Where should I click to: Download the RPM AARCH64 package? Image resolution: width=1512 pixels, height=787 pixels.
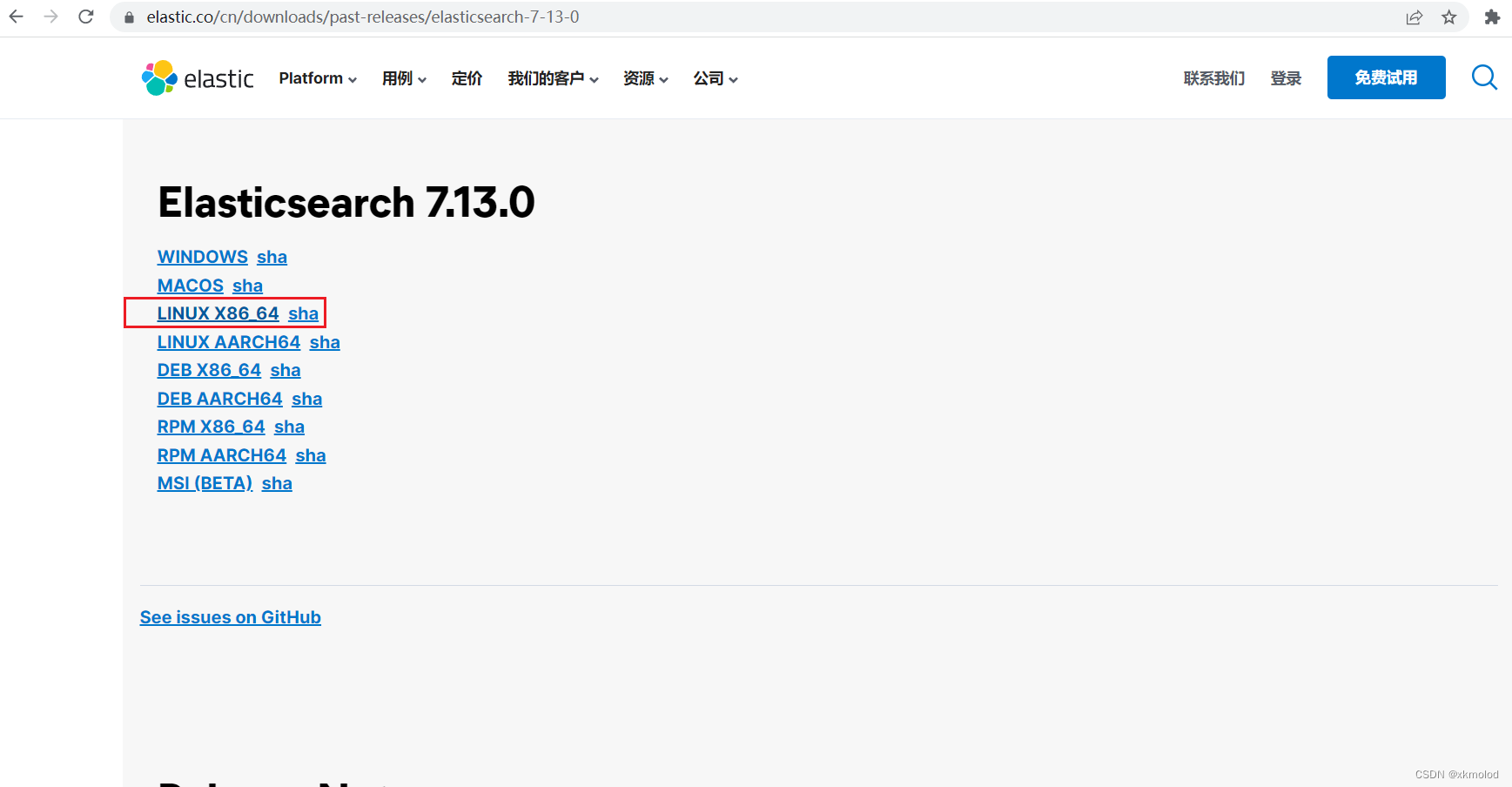(x=222, y=455)
